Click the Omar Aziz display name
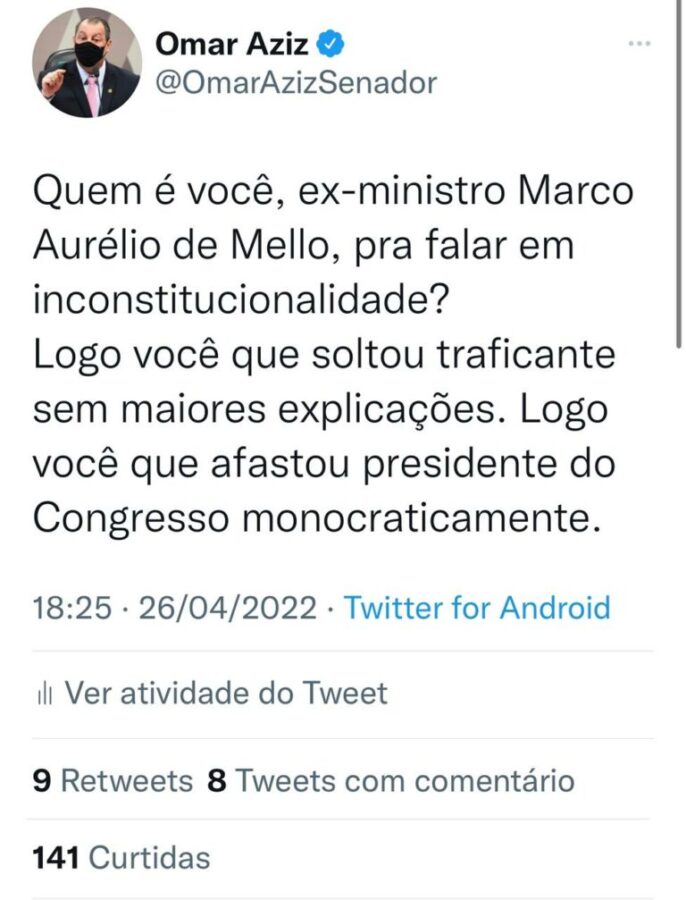The image size is (686, 900). [235, 44]
